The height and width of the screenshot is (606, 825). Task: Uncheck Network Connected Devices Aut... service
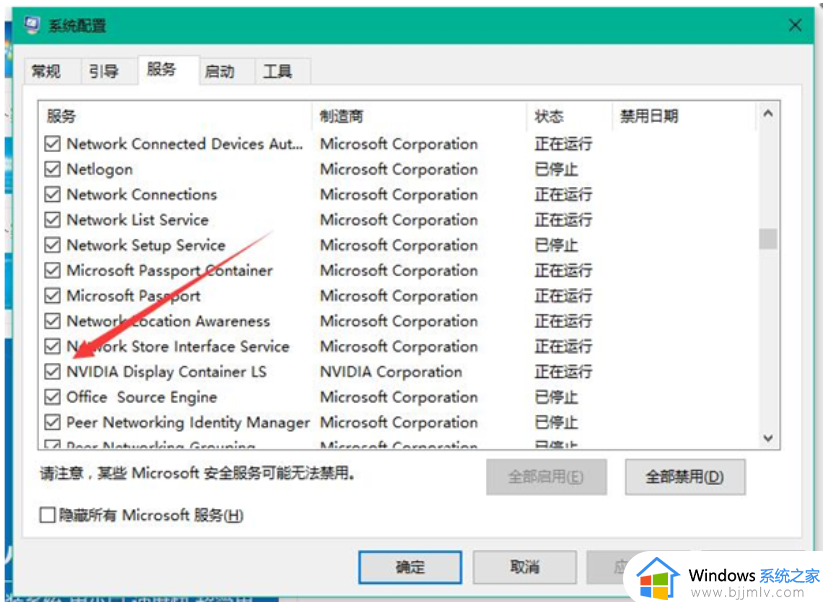(x=52, y=144)
